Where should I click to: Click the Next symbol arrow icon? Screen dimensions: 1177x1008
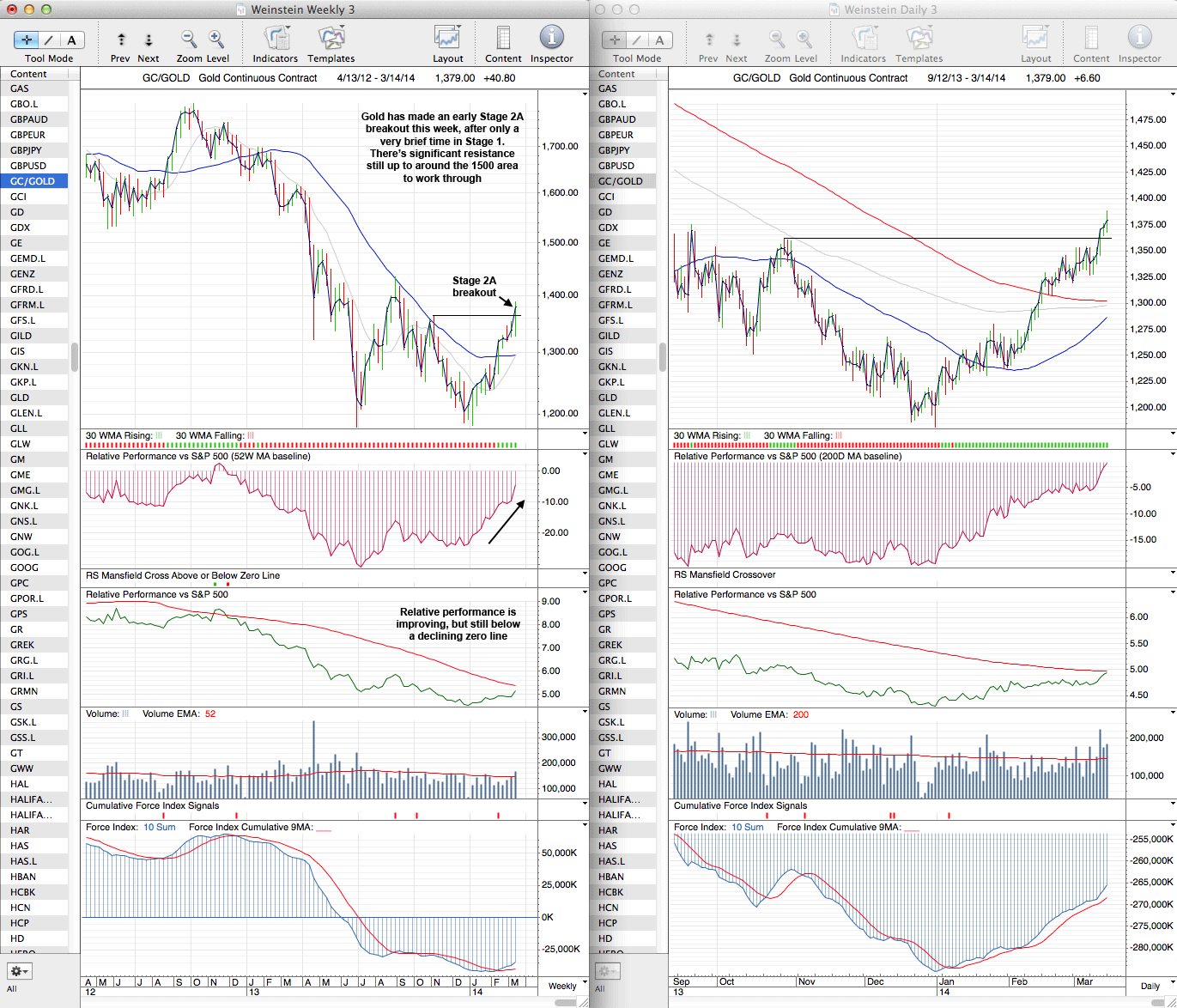click(149, 39)
